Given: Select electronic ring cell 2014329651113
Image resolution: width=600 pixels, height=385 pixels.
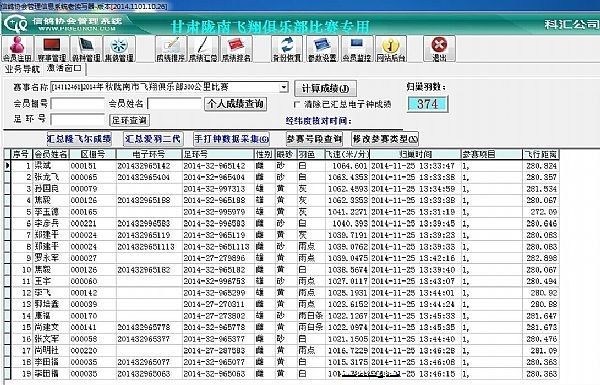Looking at the screenshot, I should click(149, 246).
